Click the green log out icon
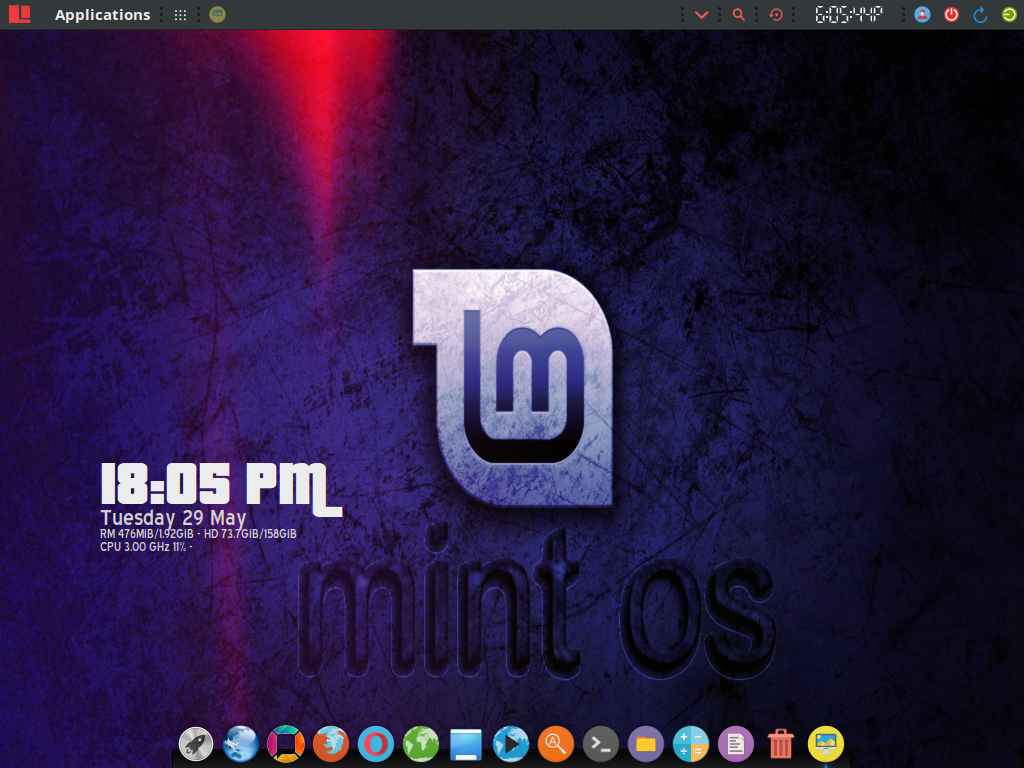The height and width of the screenshot is (768, 1024). (1009, 14)
